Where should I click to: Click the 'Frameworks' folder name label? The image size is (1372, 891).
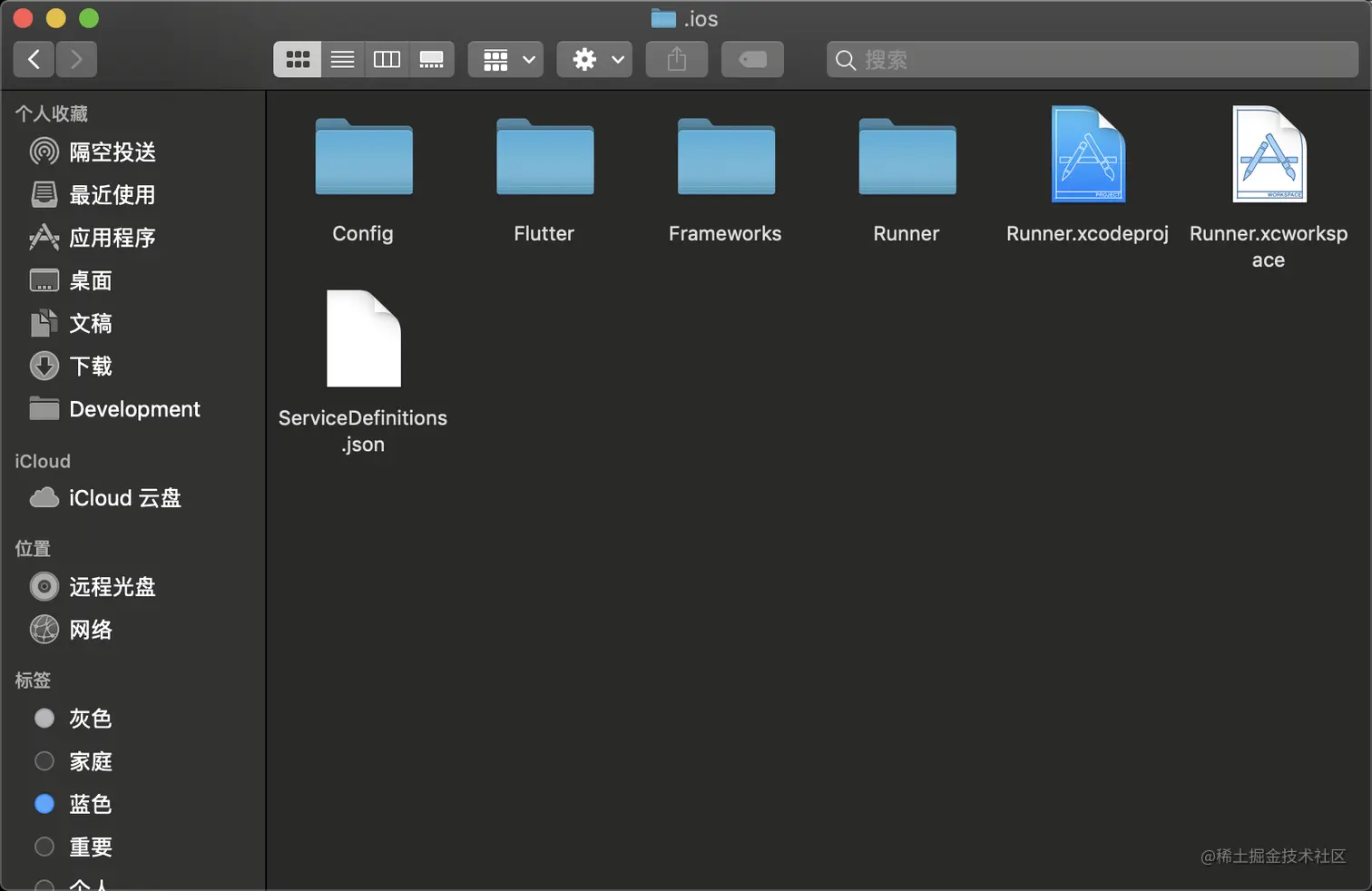click(x=725, y=234)
